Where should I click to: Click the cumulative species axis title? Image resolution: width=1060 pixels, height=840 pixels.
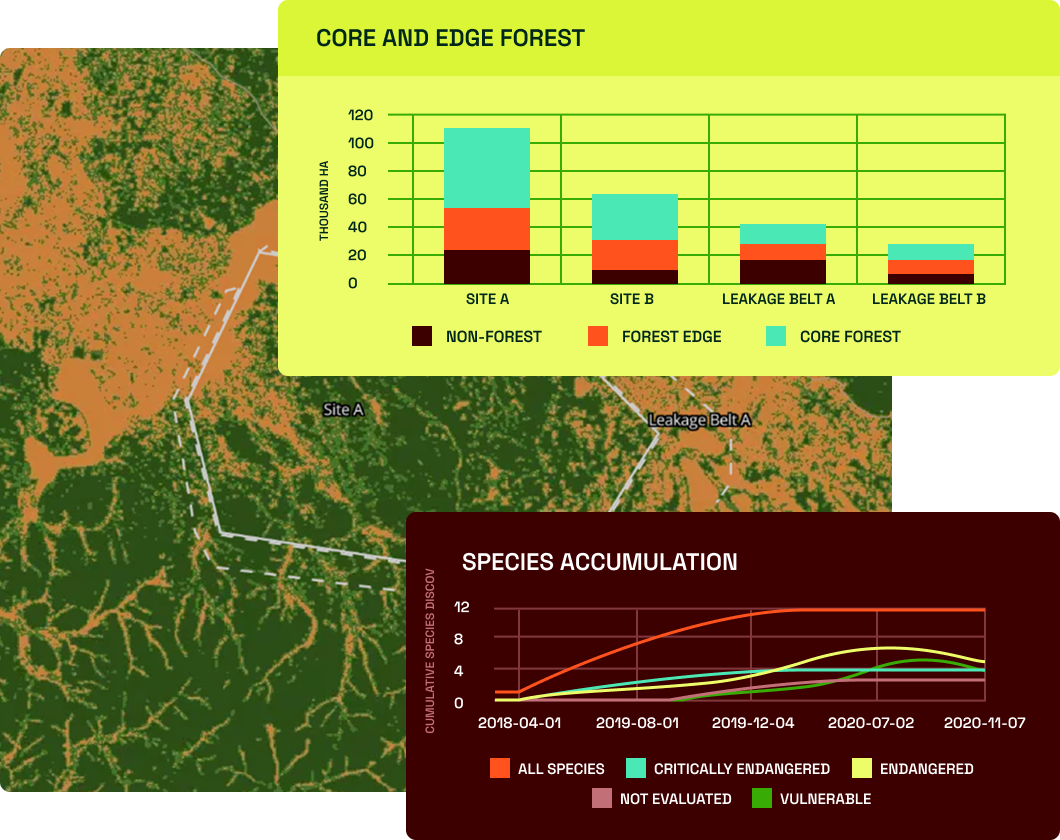(430, 651)
